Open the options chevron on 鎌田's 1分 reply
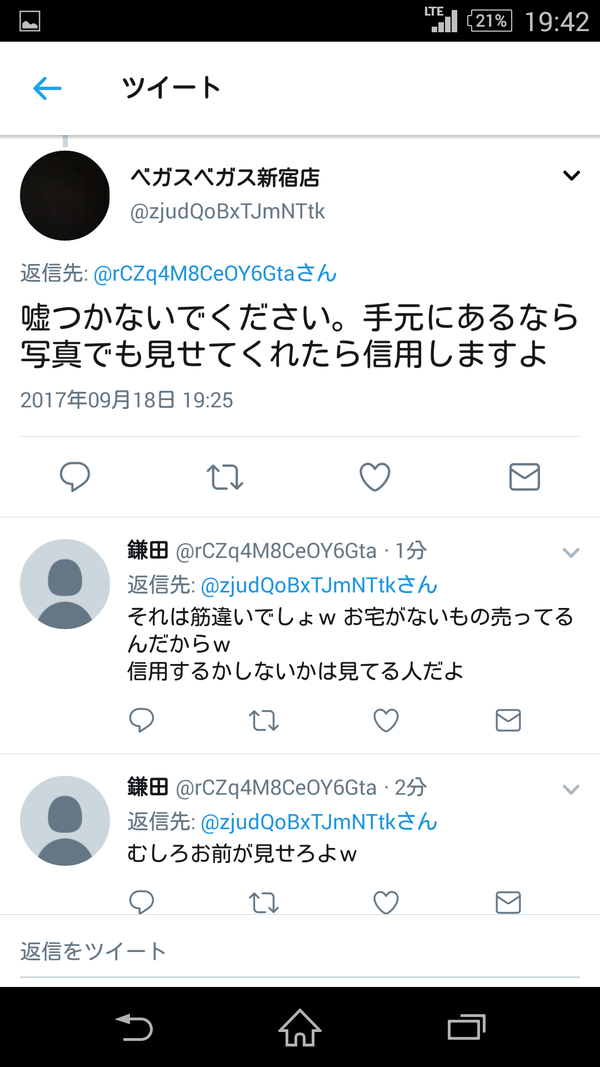The image size is (600, 1067). (x=571, y=553)
